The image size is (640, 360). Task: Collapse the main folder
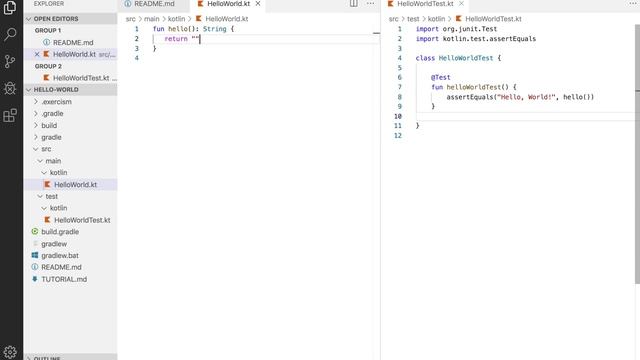[53, 161]
